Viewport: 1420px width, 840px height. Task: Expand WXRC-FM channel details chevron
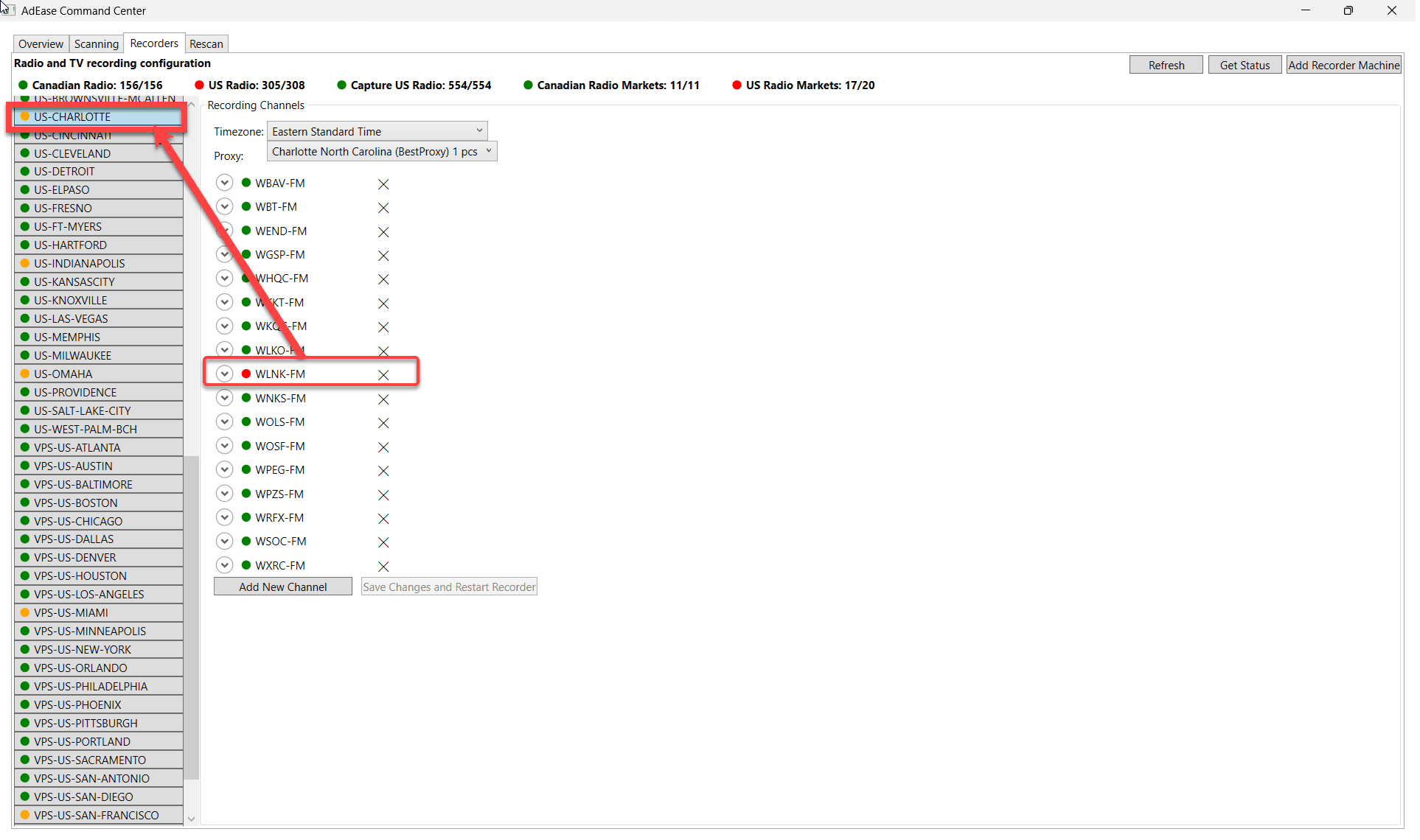(225, 565)
